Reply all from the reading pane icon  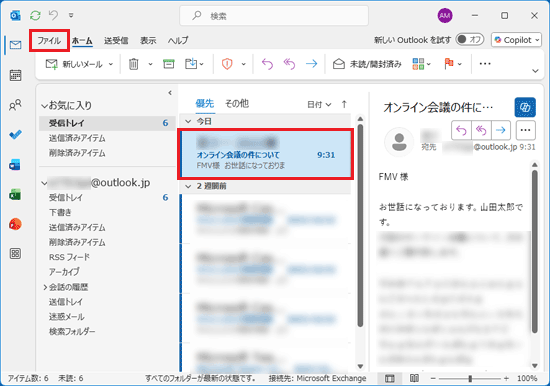pos(481,131)
